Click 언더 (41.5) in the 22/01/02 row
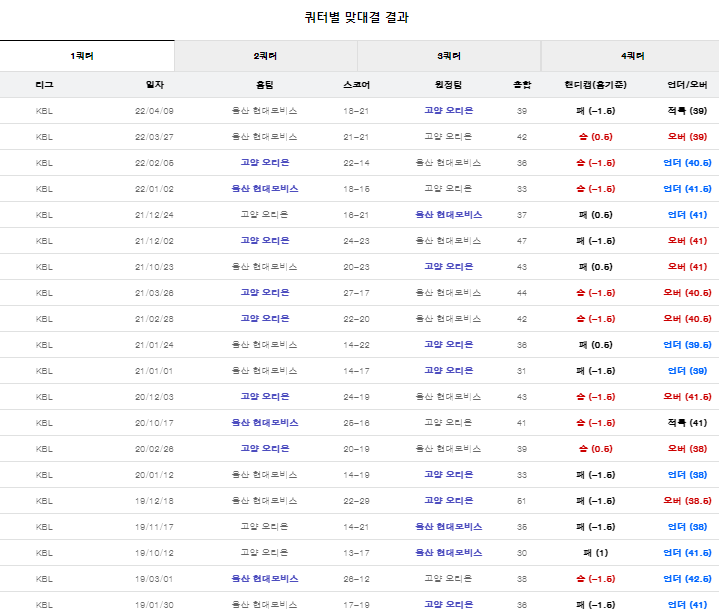 [x=687, y=189]
